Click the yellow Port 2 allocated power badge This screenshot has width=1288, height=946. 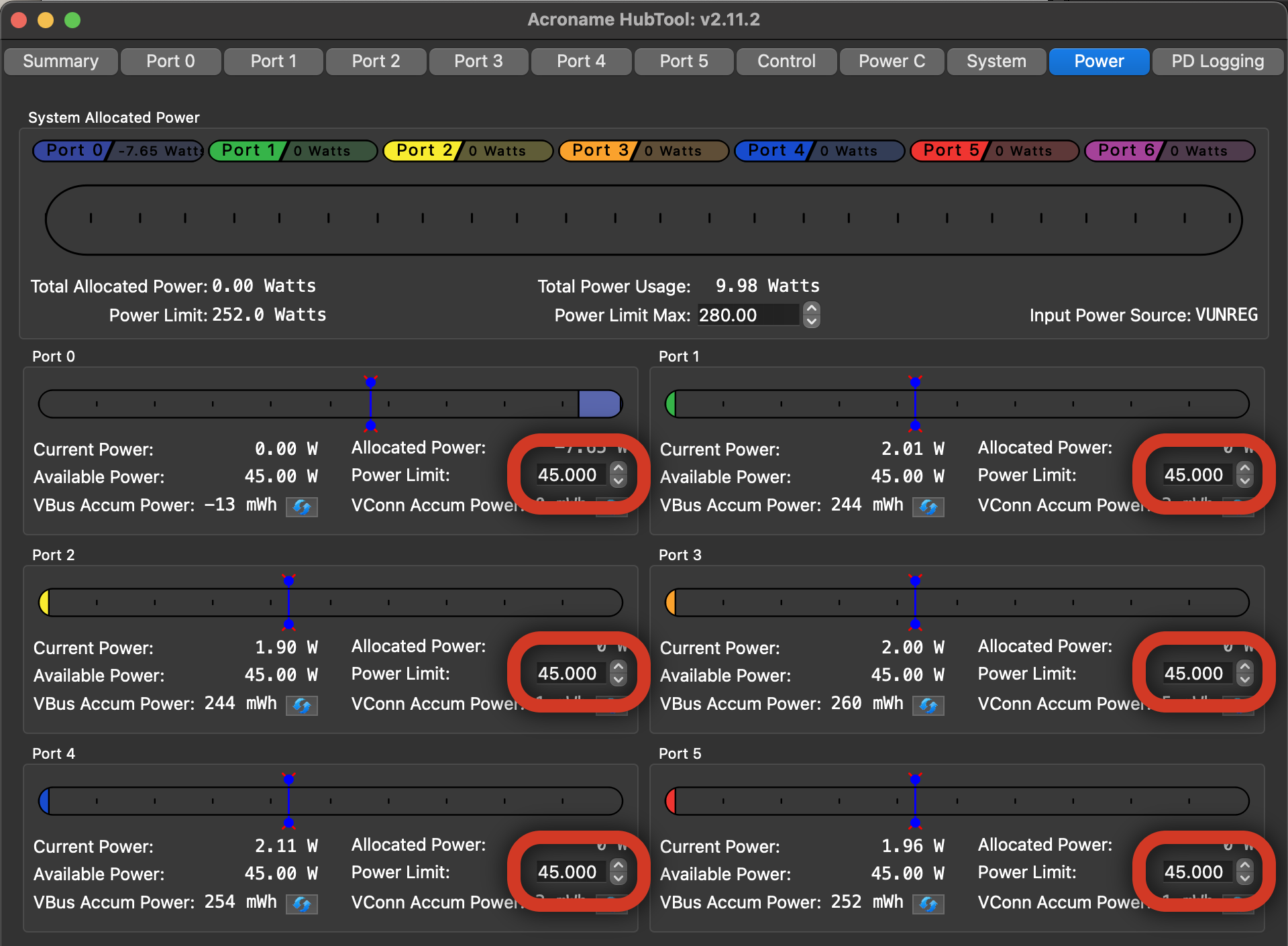tap(468, 150)
